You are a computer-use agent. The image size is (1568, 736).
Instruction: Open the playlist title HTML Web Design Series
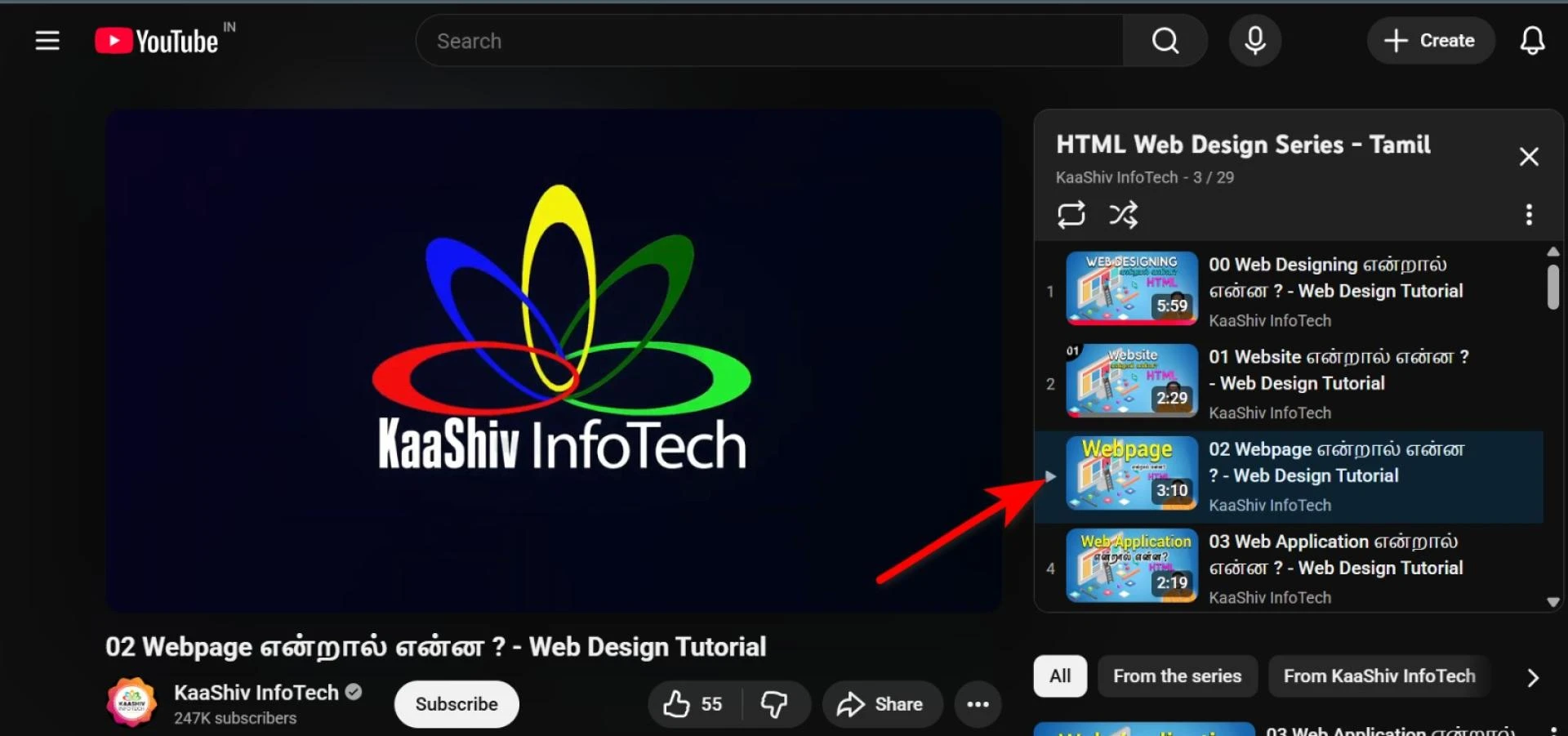coord(1243,145)
